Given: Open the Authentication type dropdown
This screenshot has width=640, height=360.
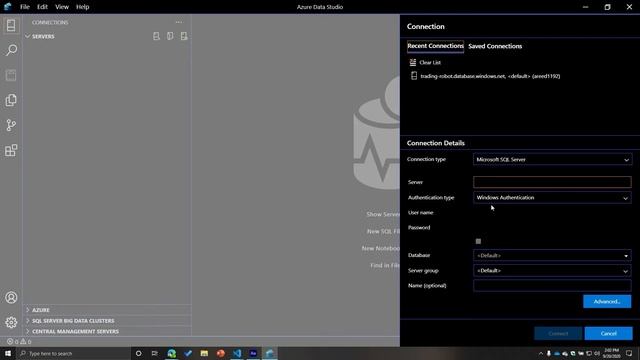Looking at the screenshot, I should 552,198.
